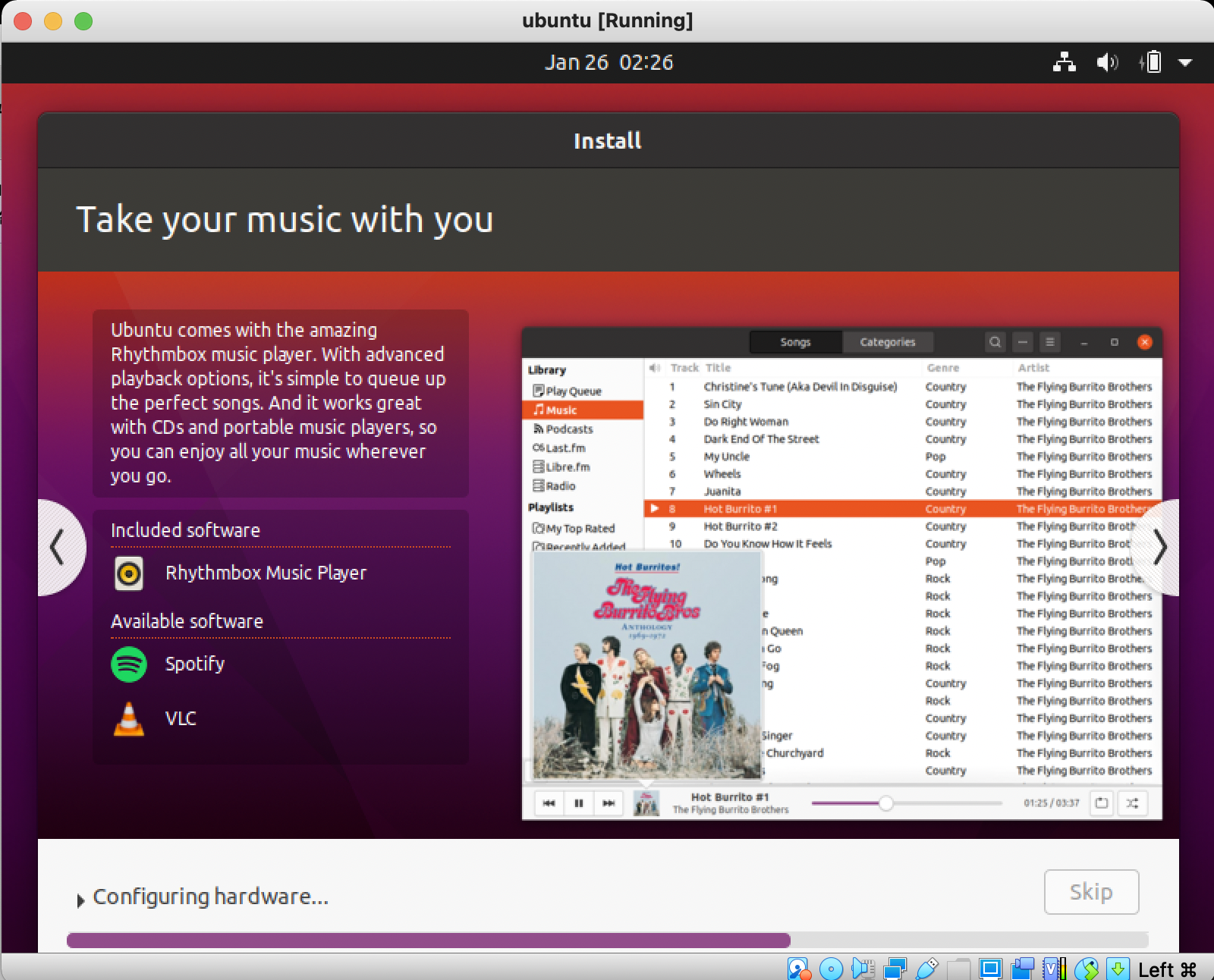
Task: Click VirtualBox recording indicator icon
Action: point(1023,969)
